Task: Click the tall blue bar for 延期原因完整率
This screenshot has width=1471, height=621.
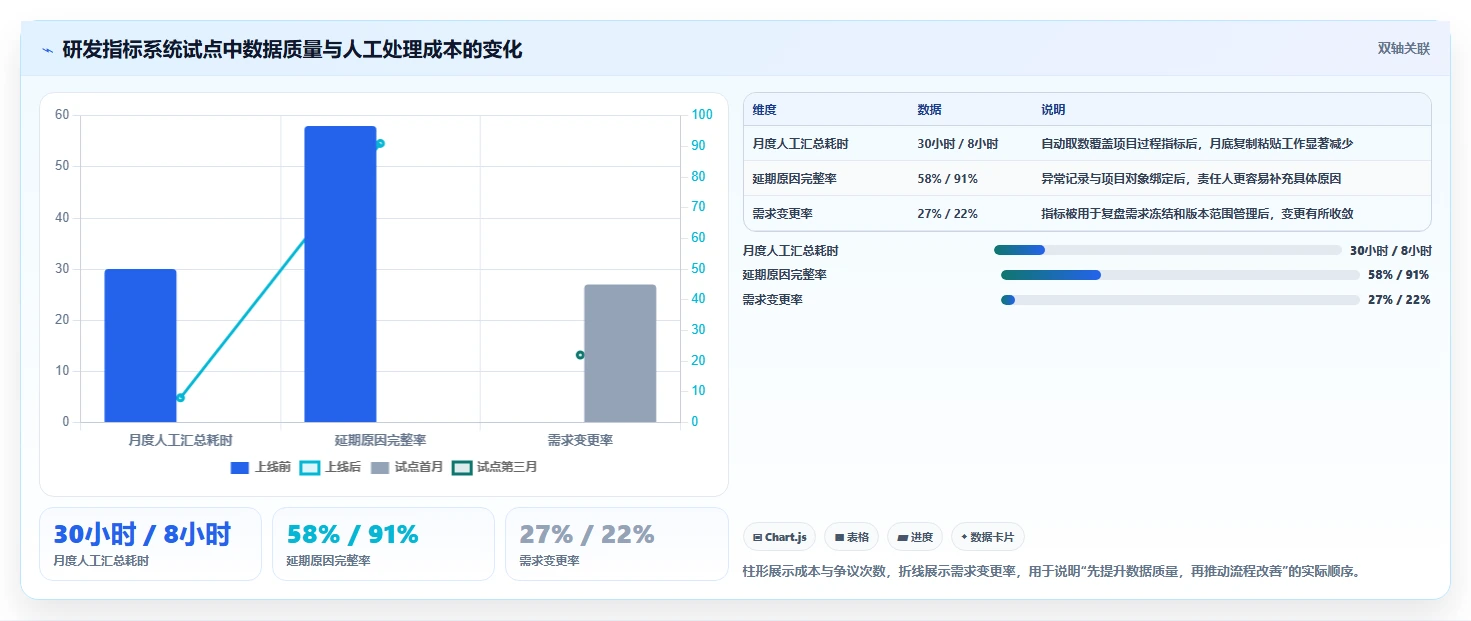Action: (340, 274)
